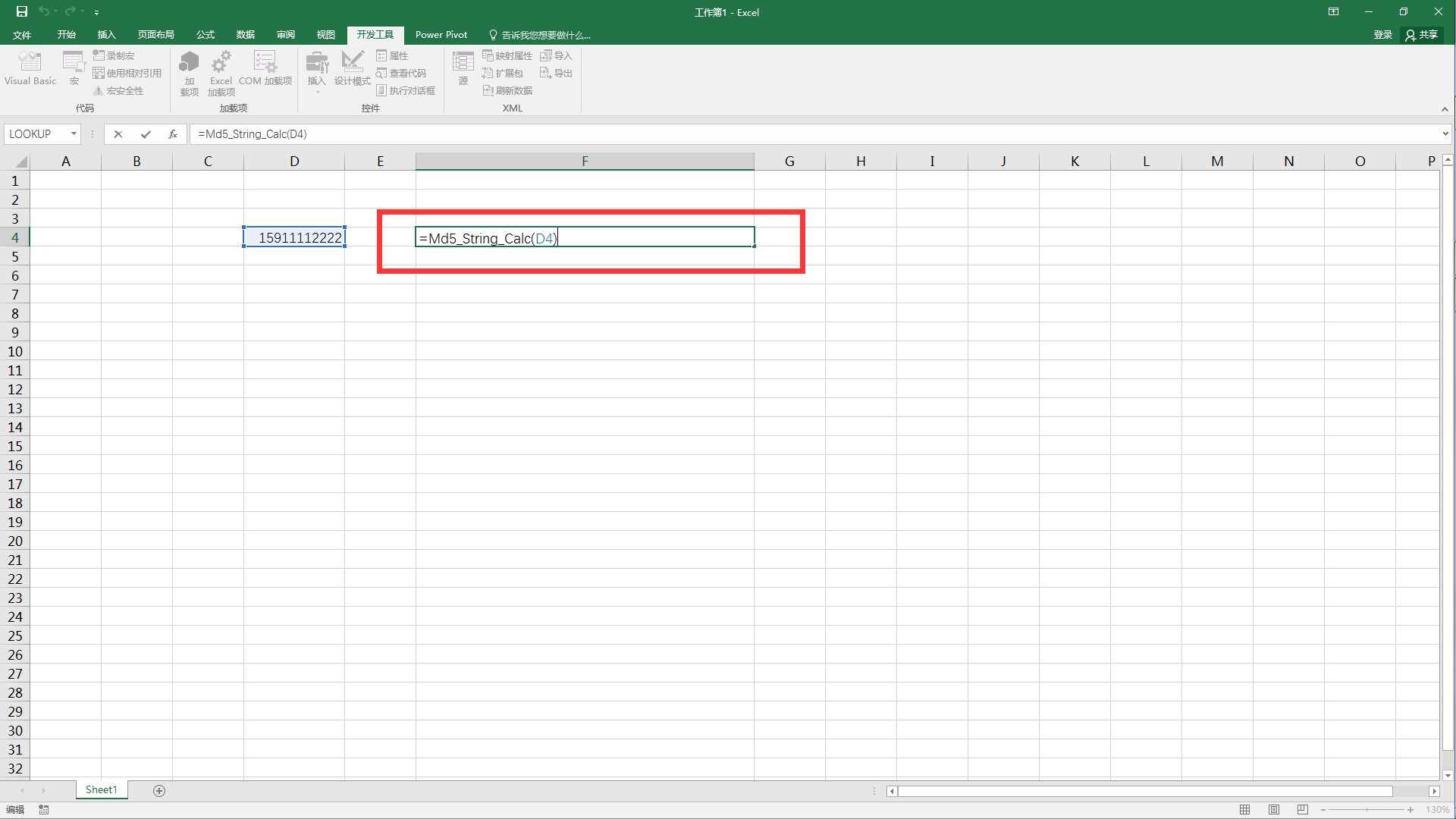1456x819 pixels.
Task: Open the Visual Basic editor
Action: pos(30,69)
